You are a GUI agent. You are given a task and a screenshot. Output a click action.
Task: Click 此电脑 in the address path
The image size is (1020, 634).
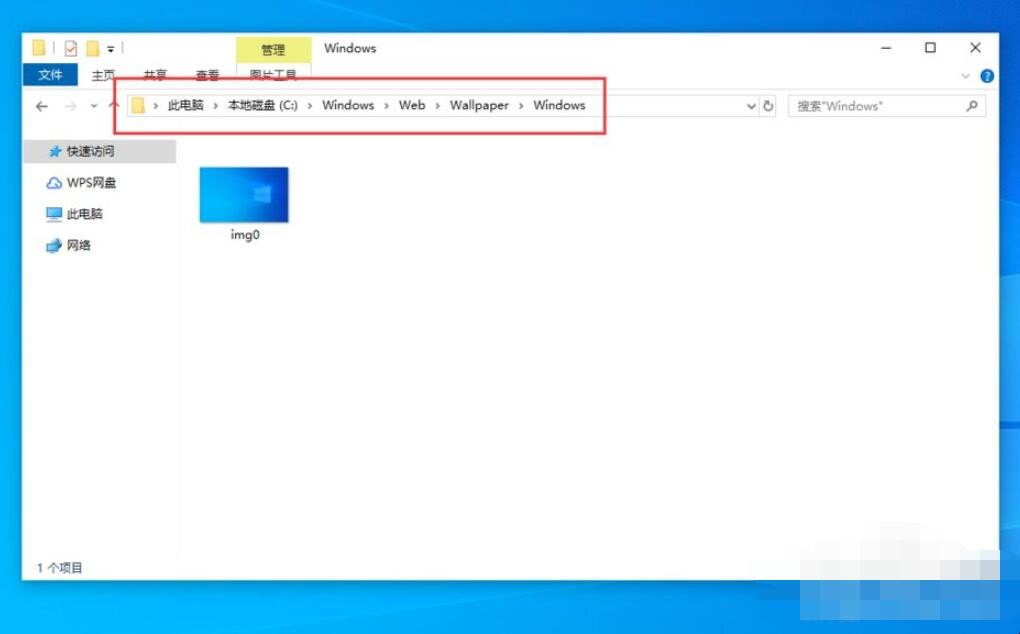point(185,105)
